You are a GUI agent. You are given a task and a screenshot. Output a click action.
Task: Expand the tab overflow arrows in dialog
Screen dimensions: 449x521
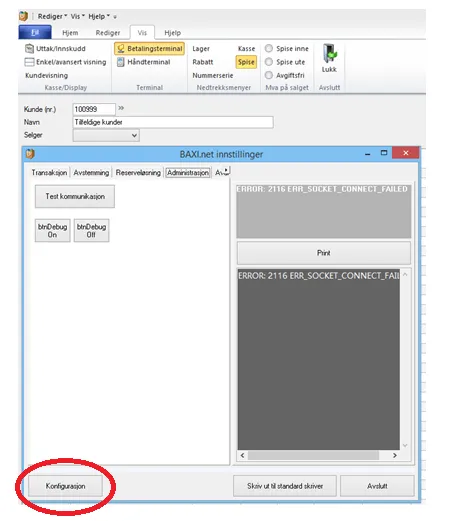tap(226, 171)
